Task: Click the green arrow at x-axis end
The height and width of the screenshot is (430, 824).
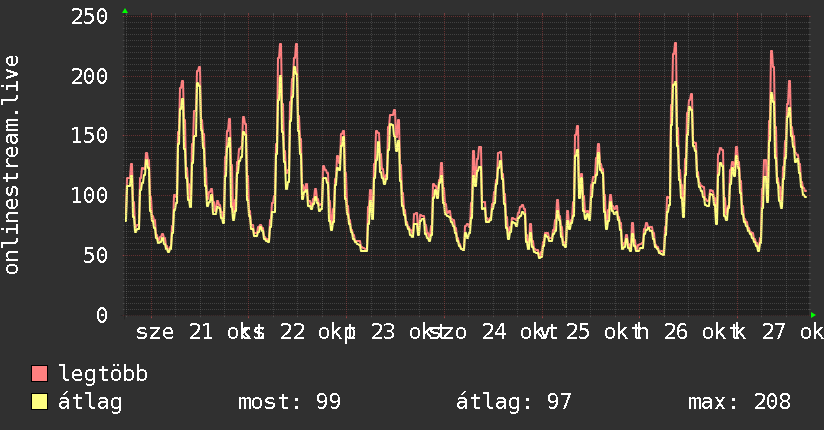Action: point(813,315)
